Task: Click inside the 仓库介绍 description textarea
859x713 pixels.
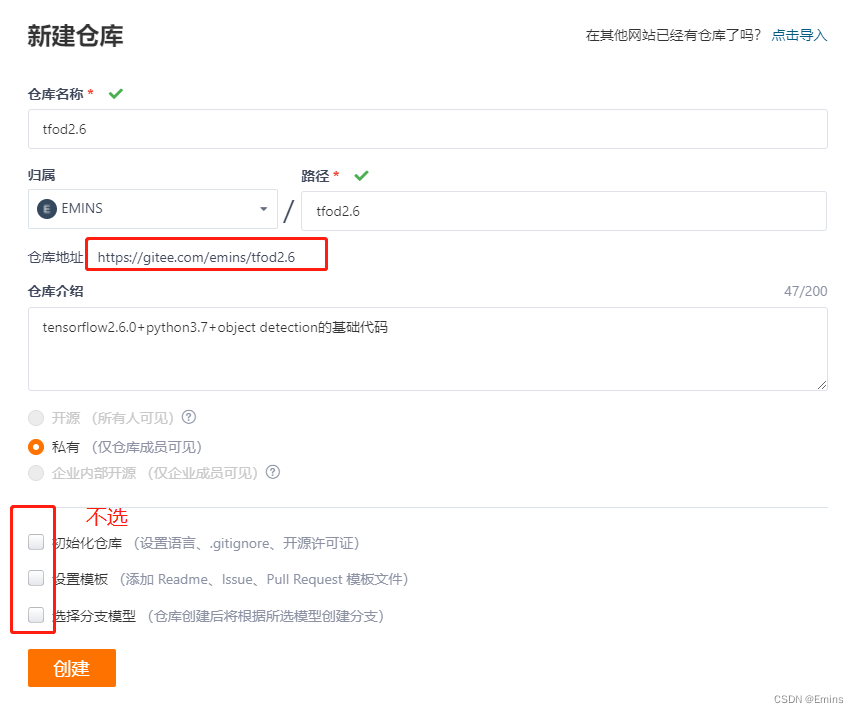Action: click(427, 349)
